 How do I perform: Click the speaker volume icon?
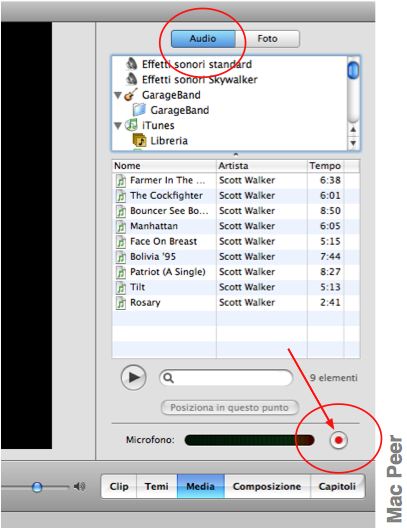click(79, 486)
